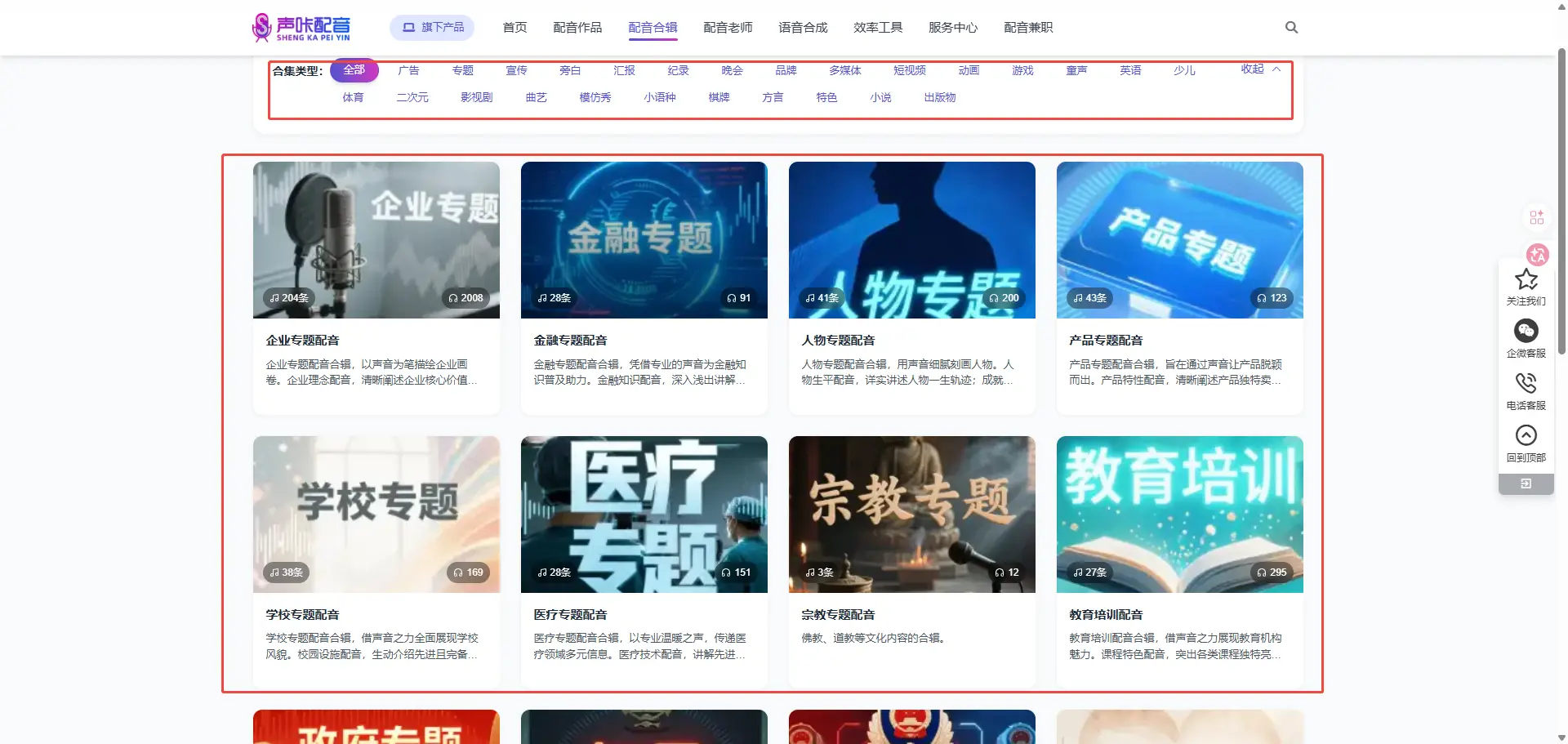The image size is (1568, 744).
Task: Expand the 服务中心 nav menu
Action: (x=952, y=28)
